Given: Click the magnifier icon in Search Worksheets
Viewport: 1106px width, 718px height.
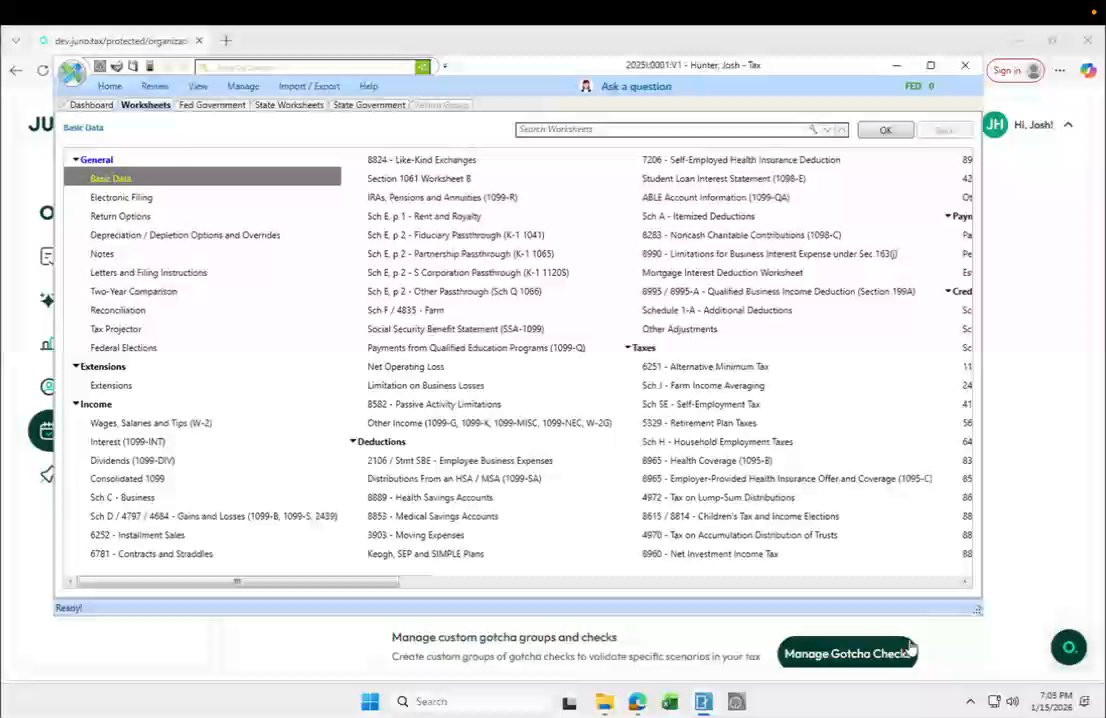Looking at the screenshot, I should pos(813,129).
